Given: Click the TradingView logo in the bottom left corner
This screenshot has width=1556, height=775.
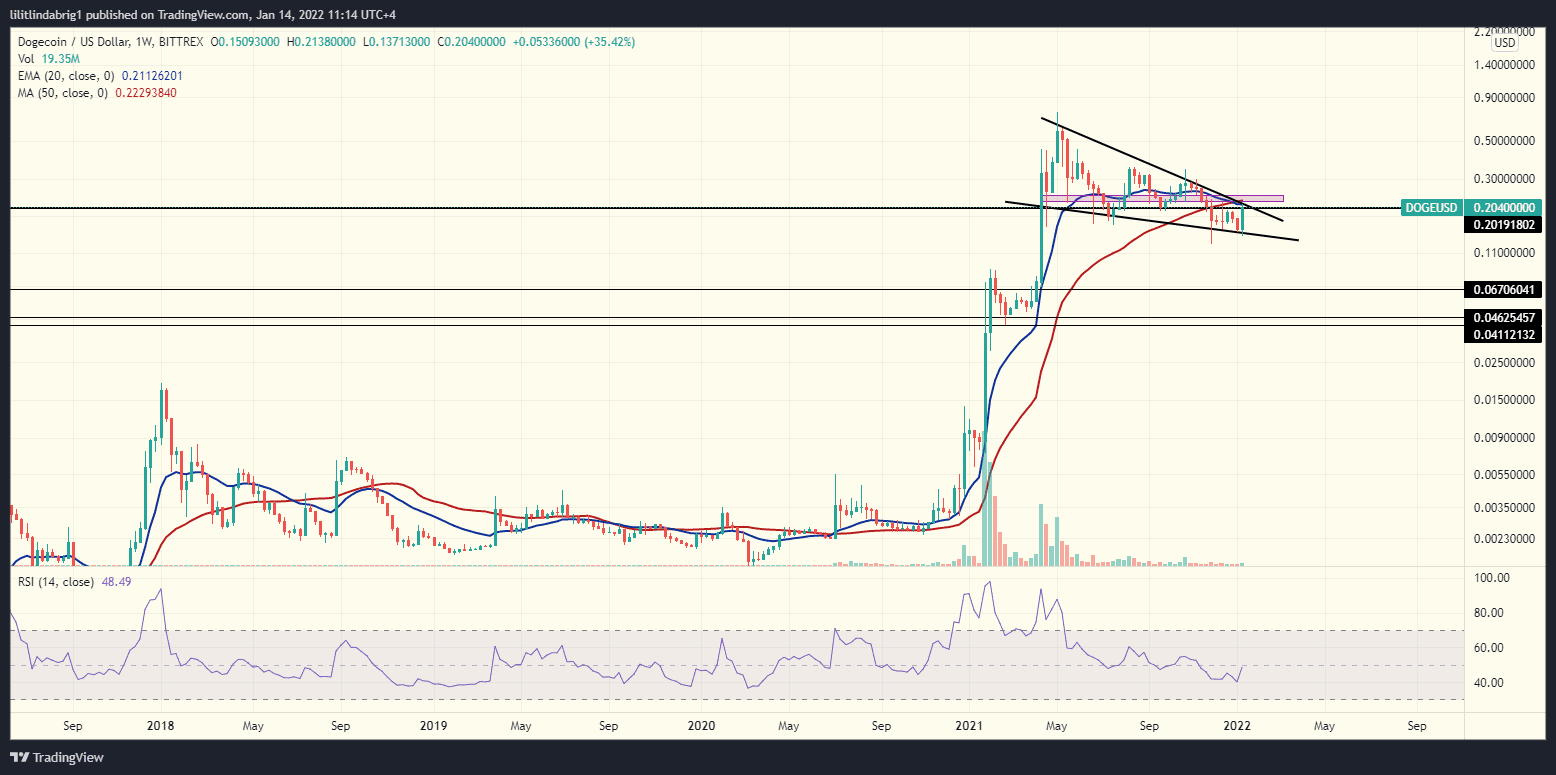Looking at the screenshot, I should [17, 758].
